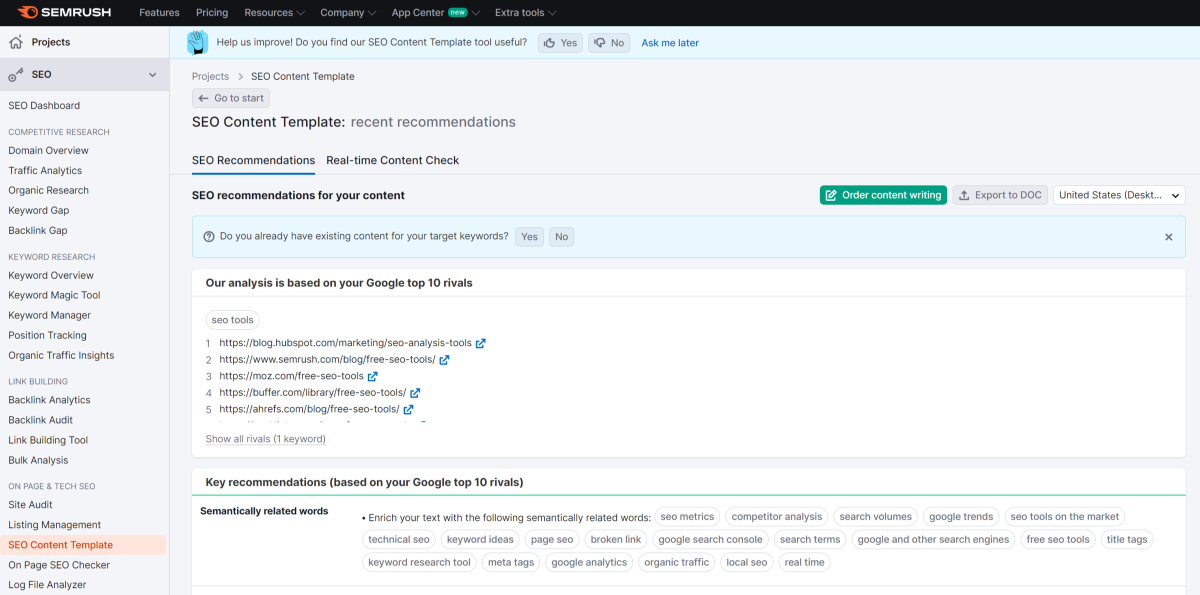This screenshot has width=1200, height=595.
Task: Open Features in top navigation
Action: [159, 12]
